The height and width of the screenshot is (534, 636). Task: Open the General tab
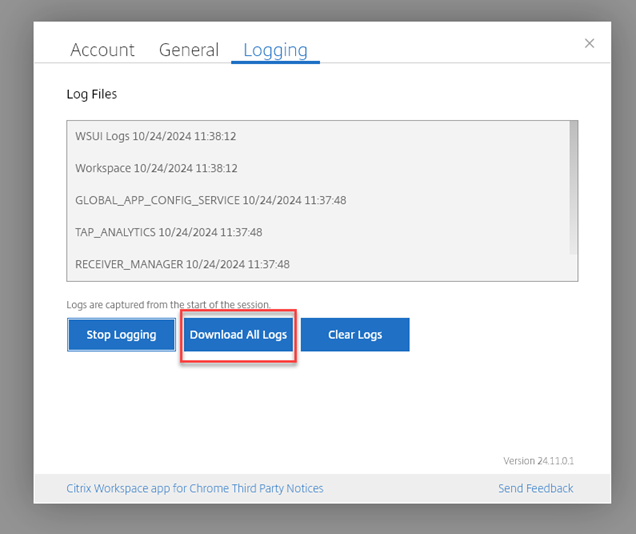click(x=189, y=50)
